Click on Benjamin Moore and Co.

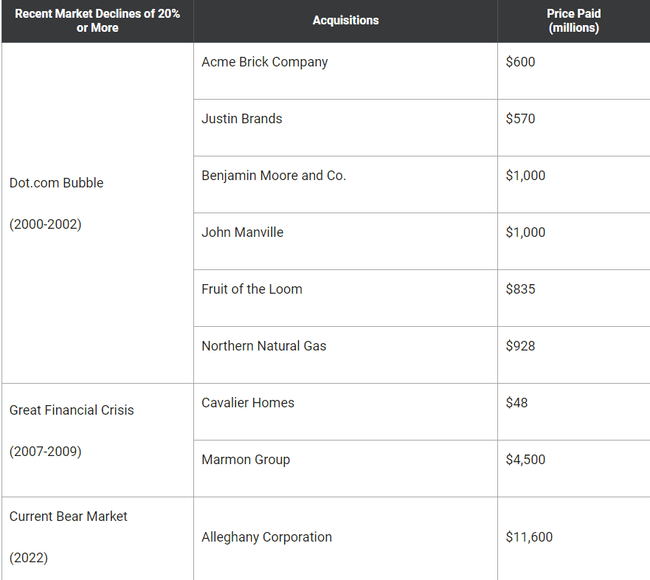tap(273, 176)
